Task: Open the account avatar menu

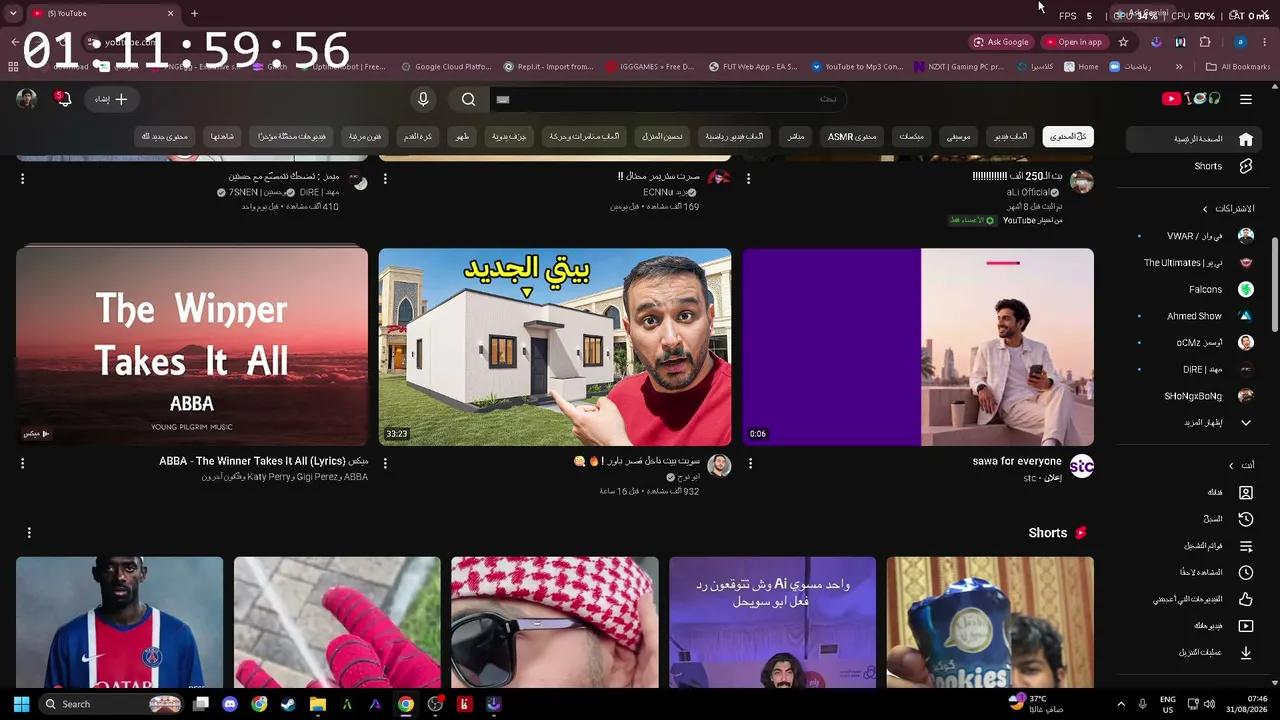Action: click(27, 99)
